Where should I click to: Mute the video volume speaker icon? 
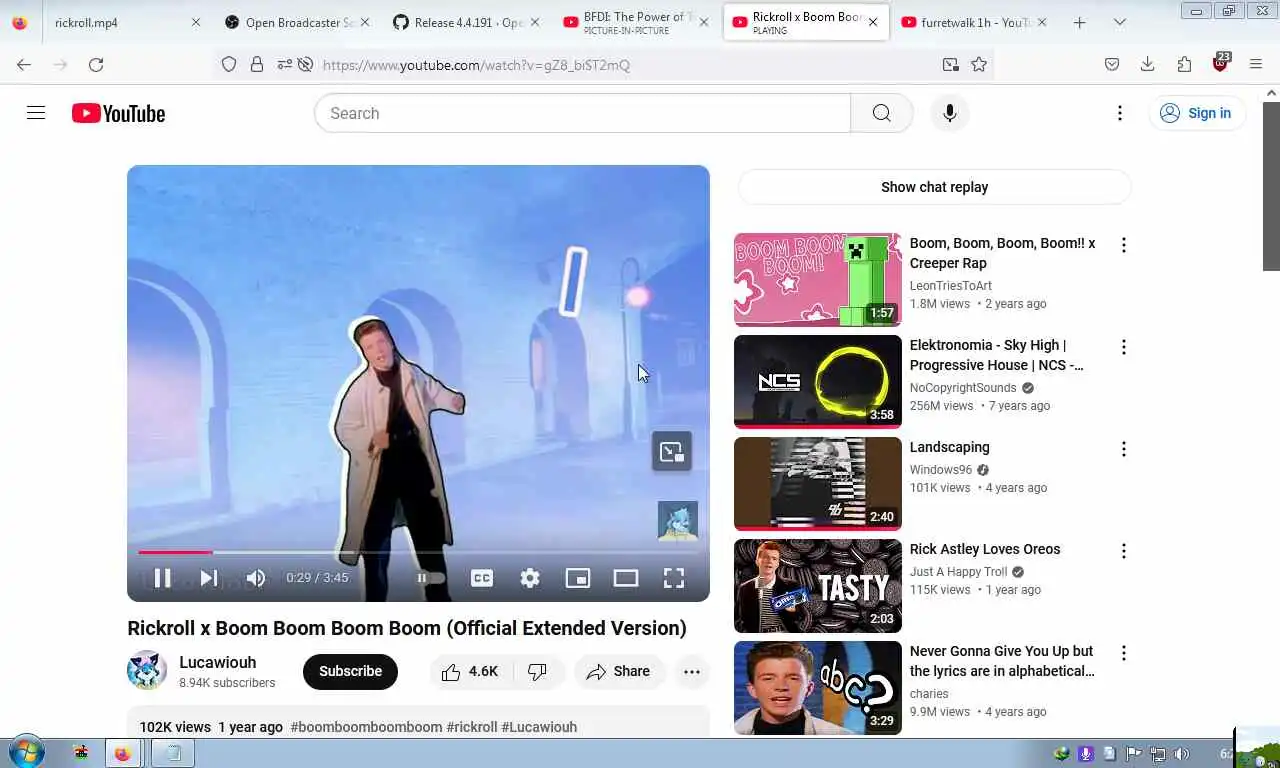[256, 578]
